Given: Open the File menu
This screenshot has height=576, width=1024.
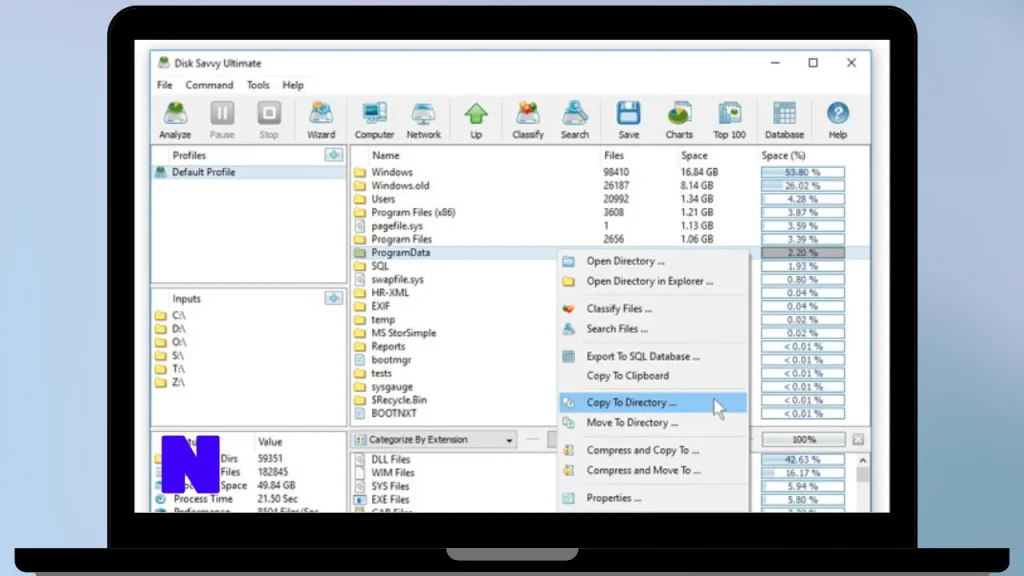Looking at the screenshot, I should click(x=165, y=85).
